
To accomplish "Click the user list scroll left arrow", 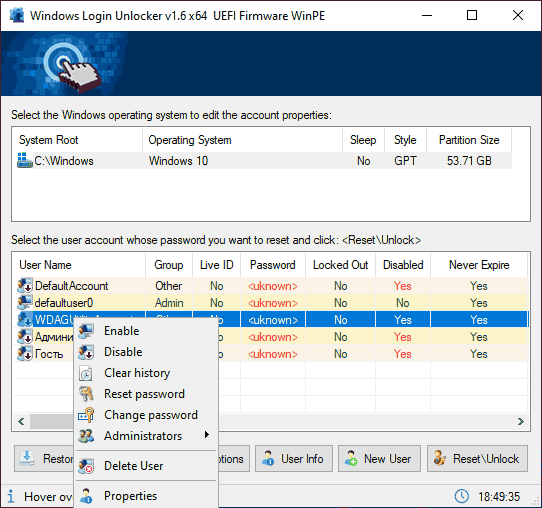I will coord(21,421).
